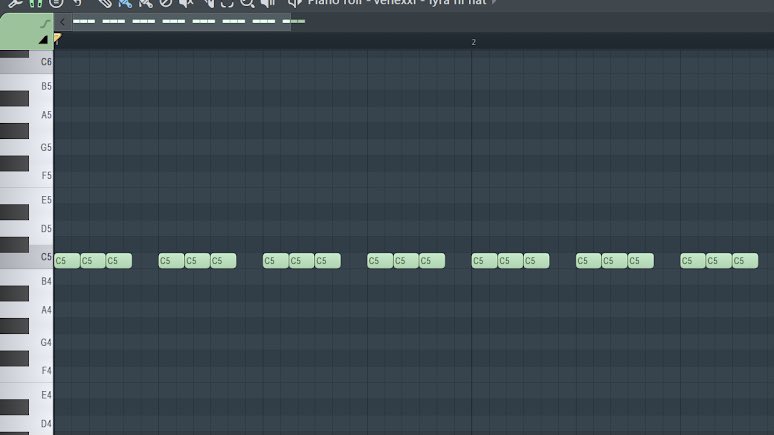Screen dimensions: 774x435
Task: Preview the black key between C5 and D5
Action: tap(14, 244)
